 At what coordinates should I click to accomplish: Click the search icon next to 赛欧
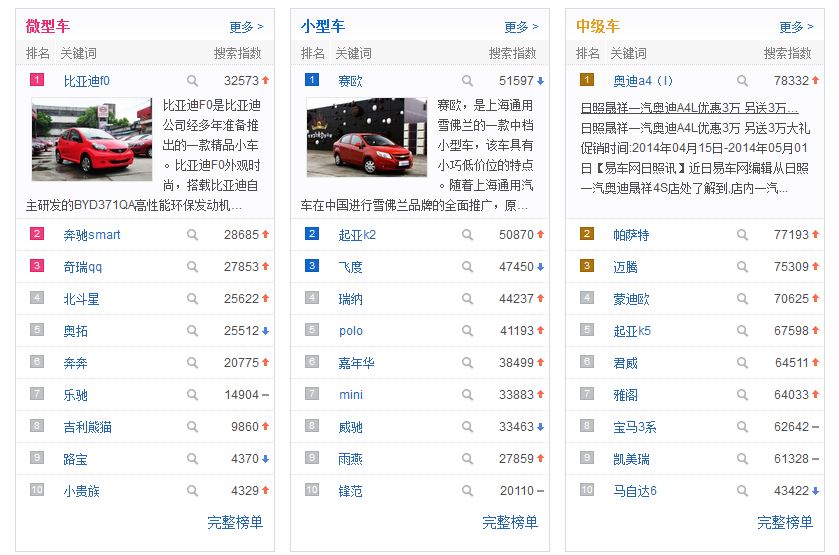point(467,81)
